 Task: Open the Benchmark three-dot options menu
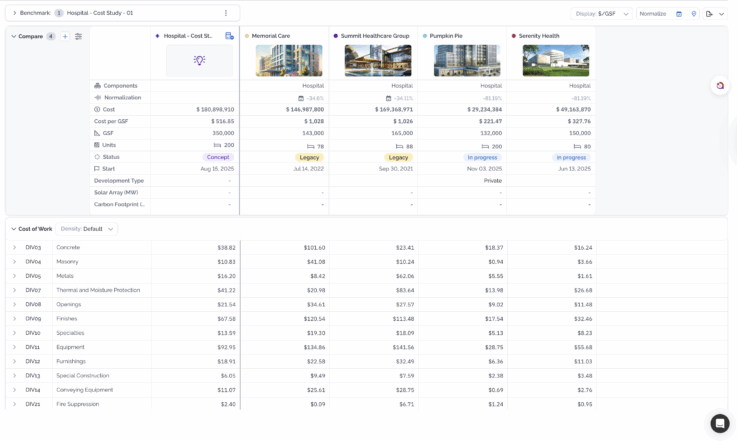click(x=226, y=13)
